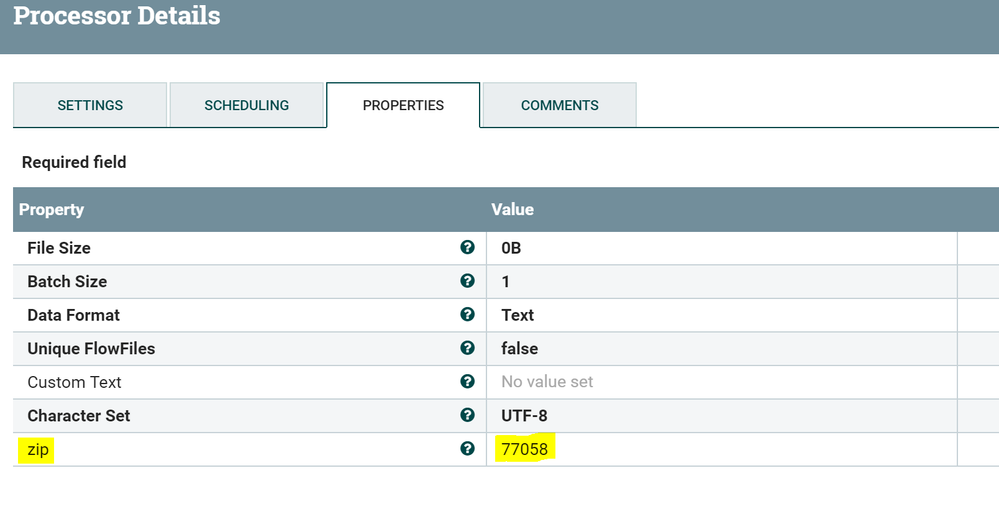Open Data Format value Text
The width and height of the screenshot is (999, 516).
tap(517, 315)
